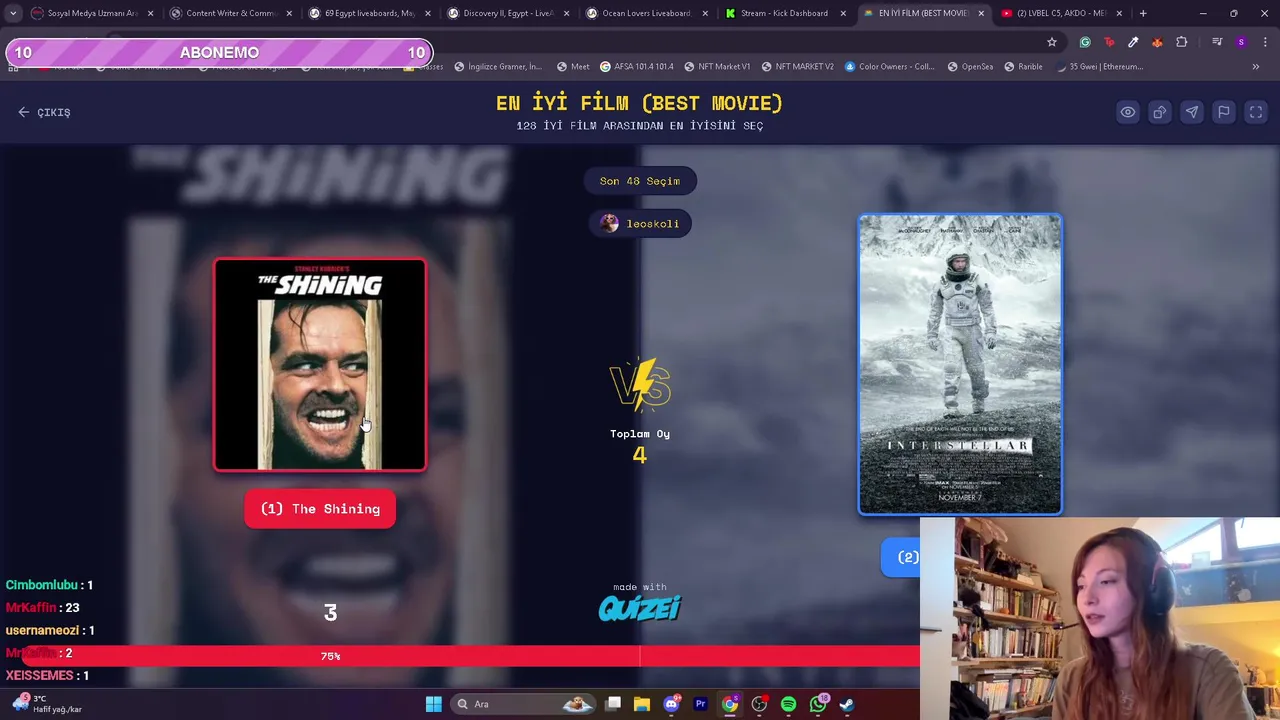This screenshot has height=720, width=1280.
Task: Open Spotify from the taskbar
Action: [x=788, y=704]
